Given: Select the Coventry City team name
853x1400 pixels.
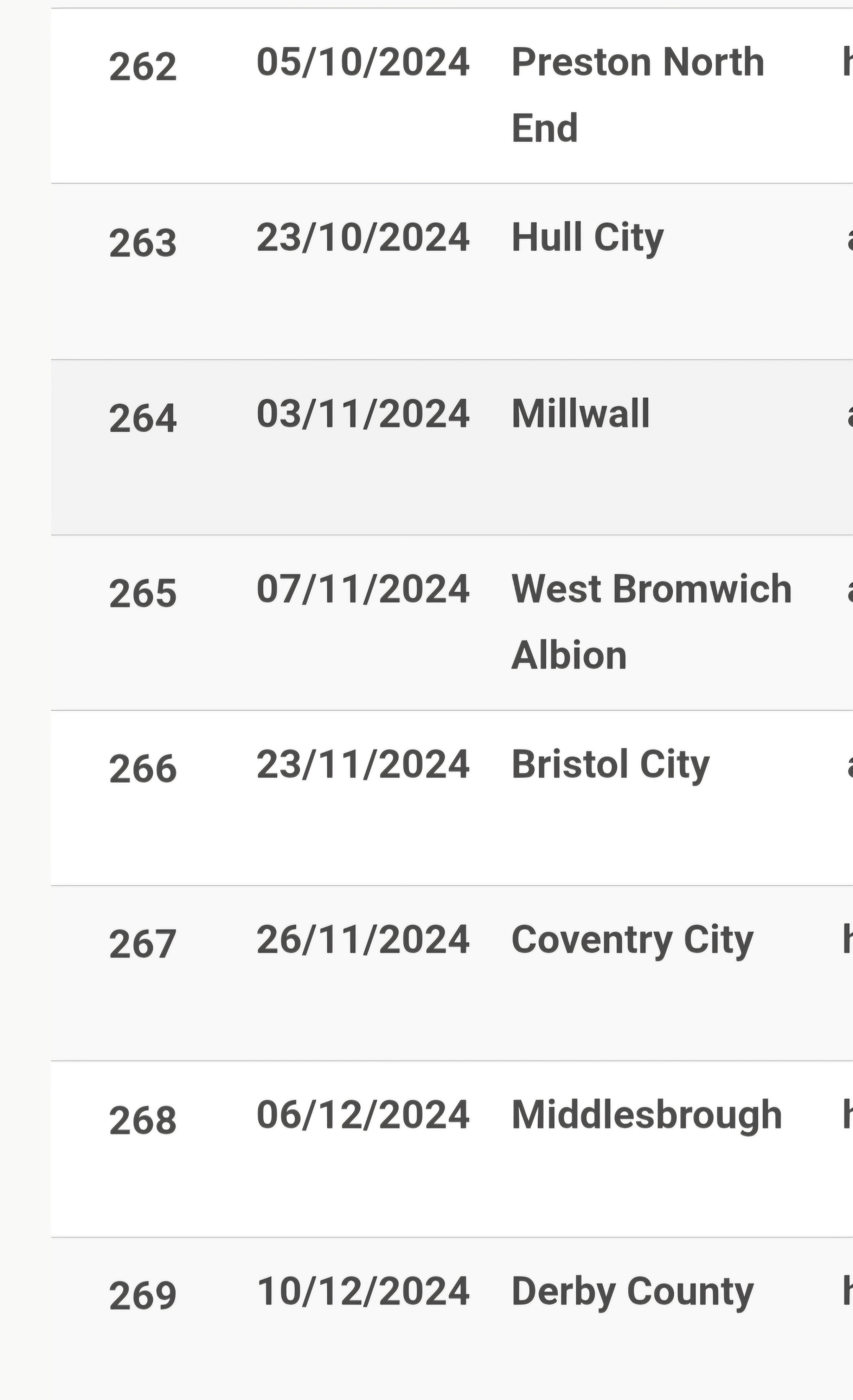Looking at the screenshot, I should (x=632, y=940).
